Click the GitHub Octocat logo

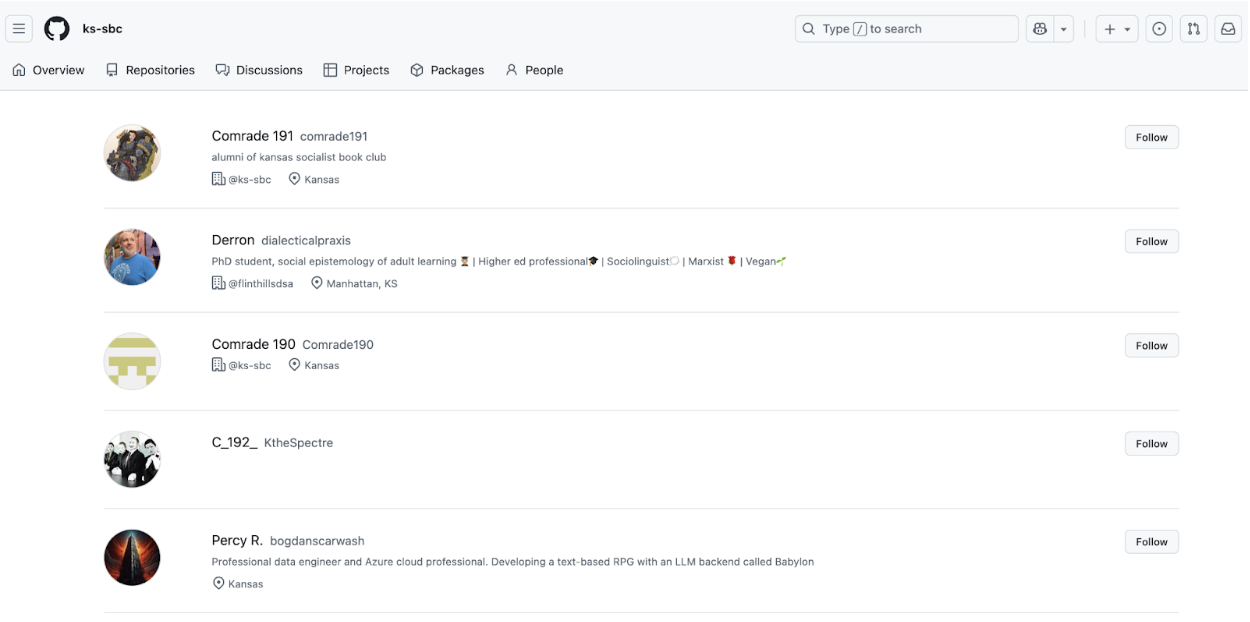click(57, 29)
